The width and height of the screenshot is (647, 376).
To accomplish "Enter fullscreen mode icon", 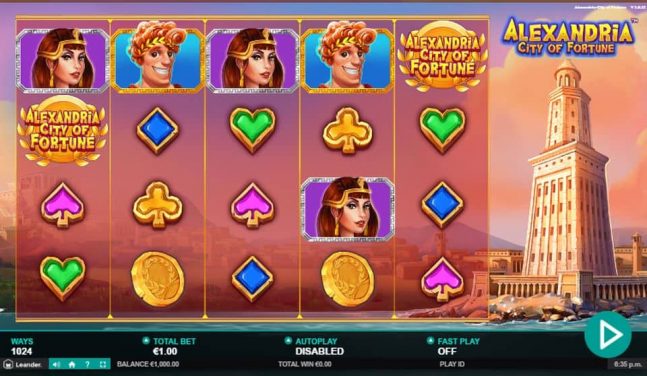I will click(x=103, y=364).
